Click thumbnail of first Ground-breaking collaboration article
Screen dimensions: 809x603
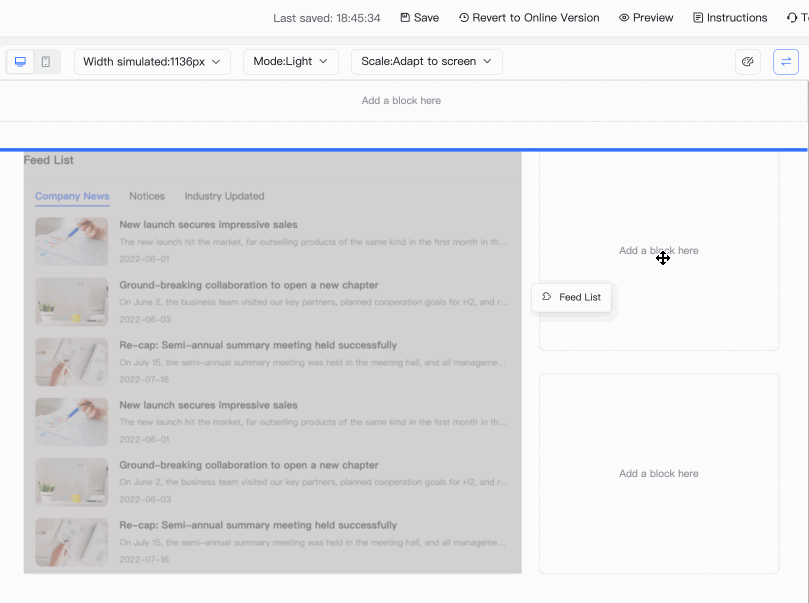click(x=72, y=302)
